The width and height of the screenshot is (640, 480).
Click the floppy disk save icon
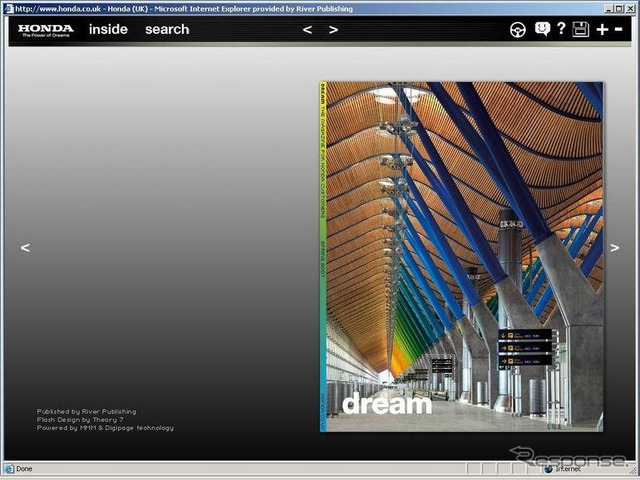click(x=580, y=29)
